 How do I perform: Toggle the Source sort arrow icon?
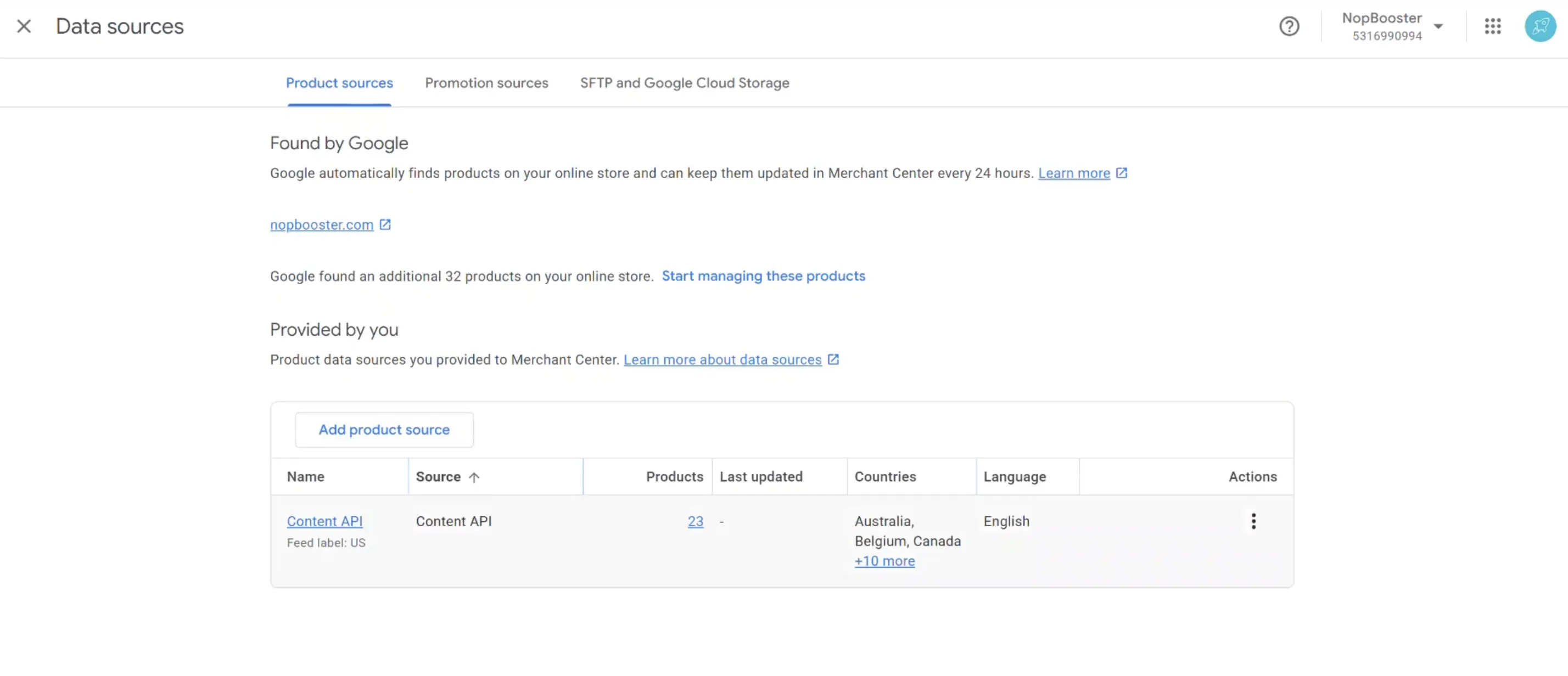coord(474,477)
